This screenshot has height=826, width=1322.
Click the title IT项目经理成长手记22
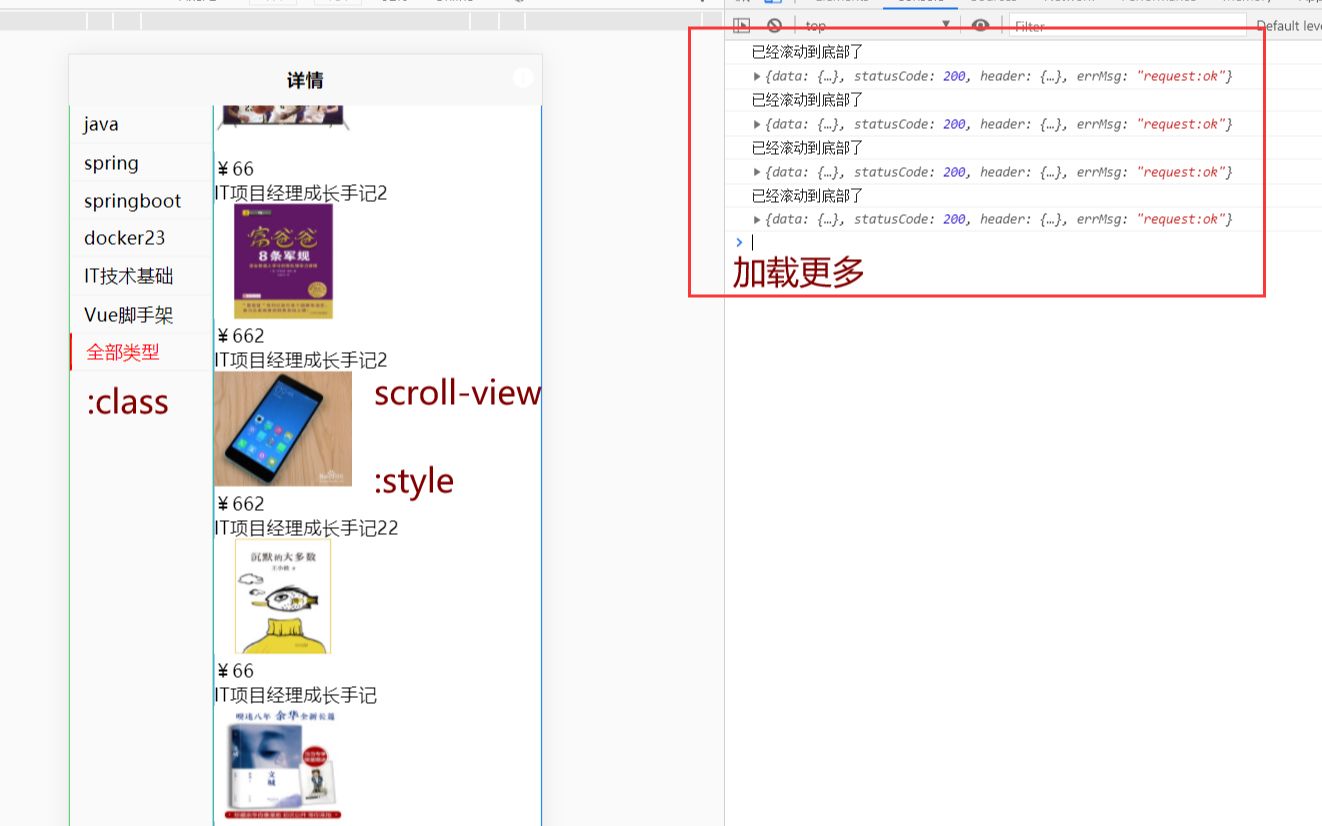306,527
